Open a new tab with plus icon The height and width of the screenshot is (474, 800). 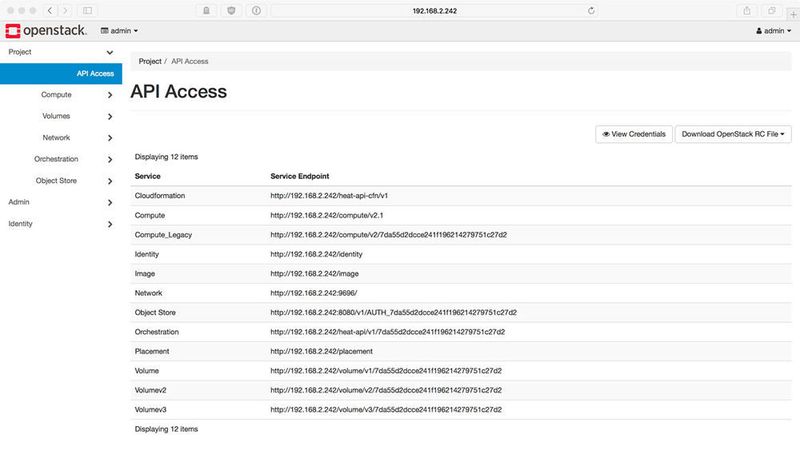point(793,14)
